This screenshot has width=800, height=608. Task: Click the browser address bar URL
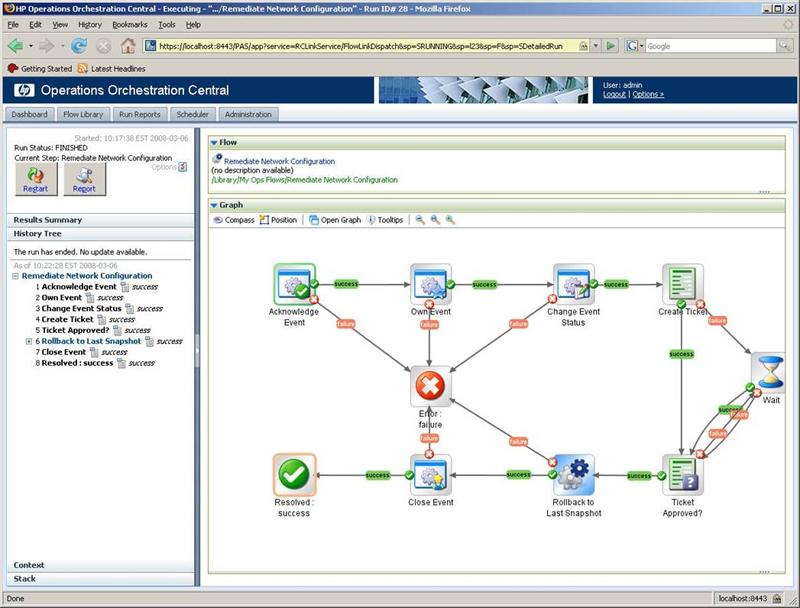tap(361, 46)
